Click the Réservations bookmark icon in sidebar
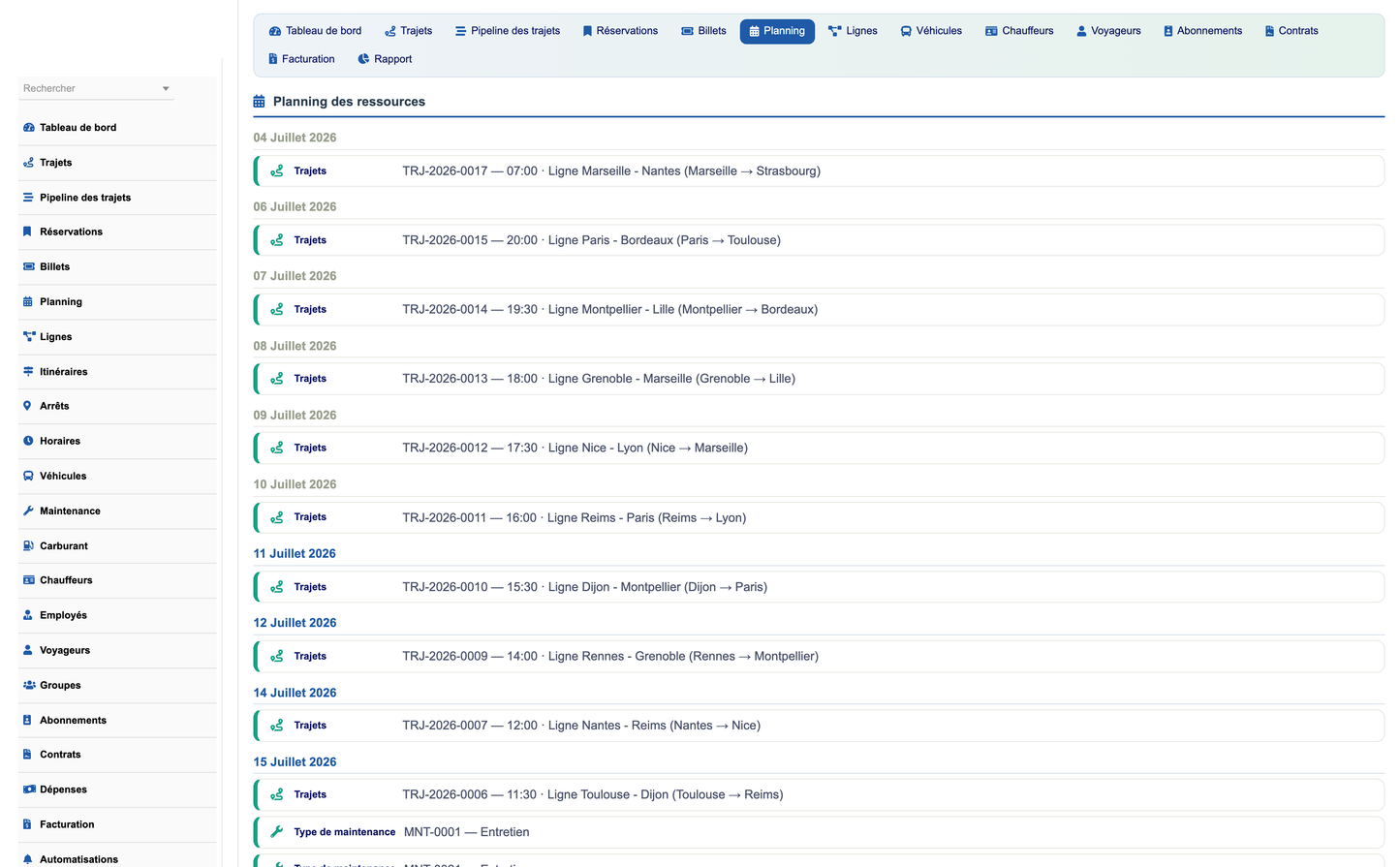1400x867 pixels. (28, 232)
